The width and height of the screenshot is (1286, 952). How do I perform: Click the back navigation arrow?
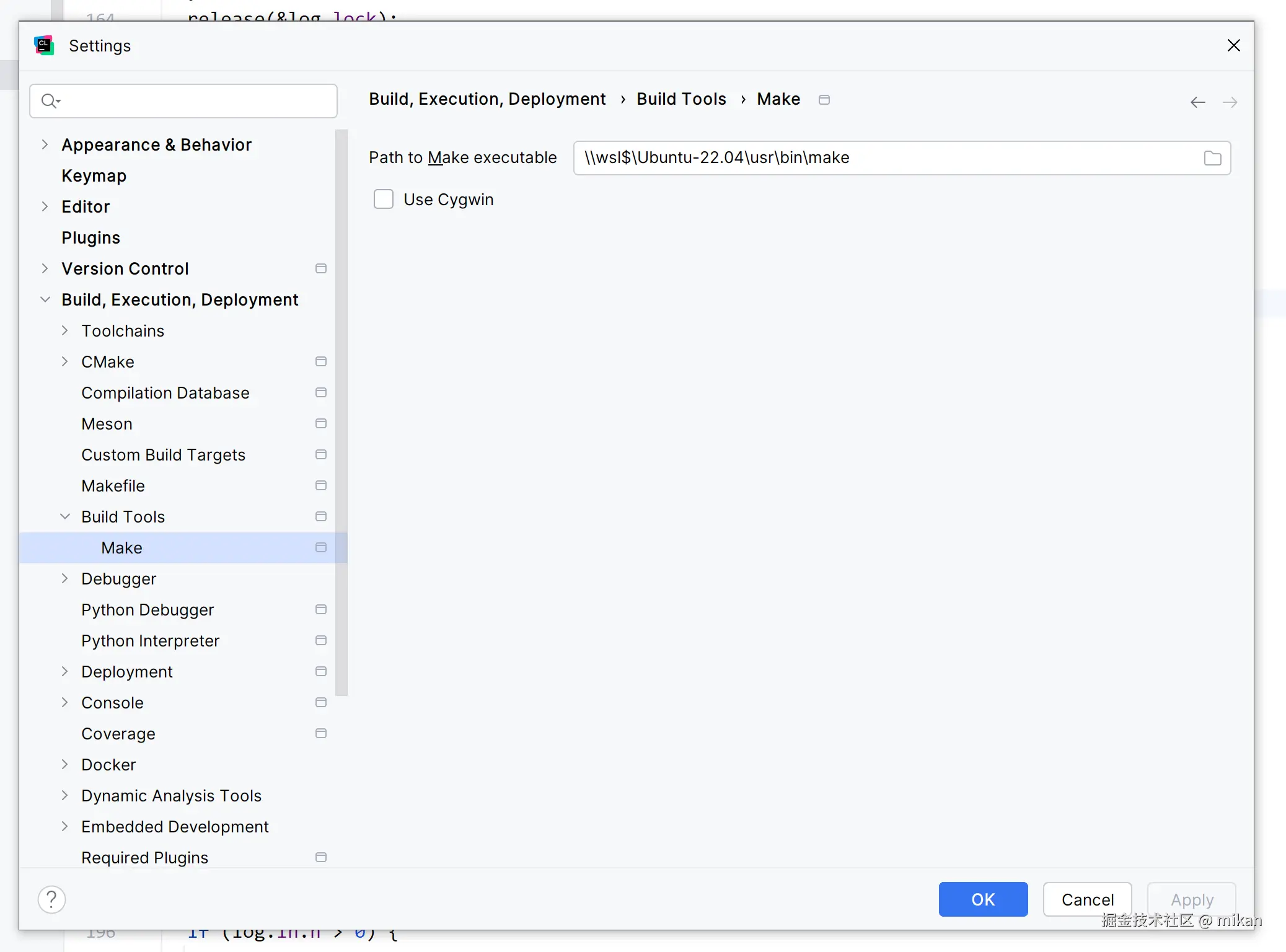coord(1197,102)
